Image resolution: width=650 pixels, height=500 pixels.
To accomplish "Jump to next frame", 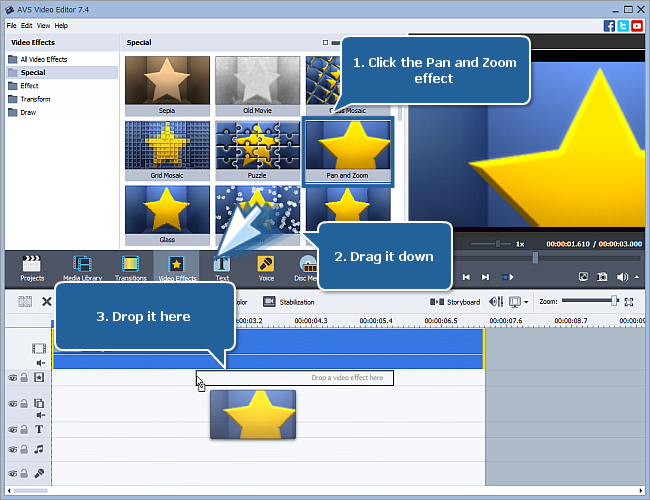I will coord(485,277).
